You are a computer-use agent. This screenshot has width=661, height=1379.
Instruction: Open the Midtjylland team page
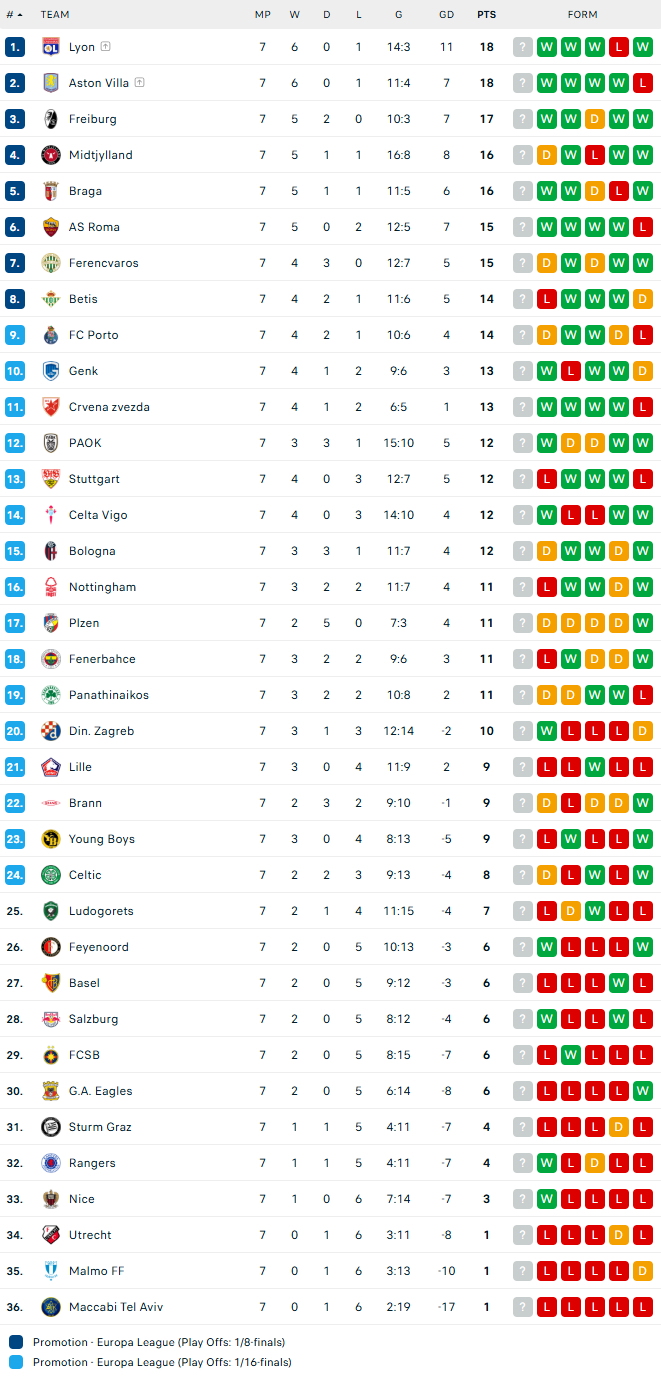point(100,155)
